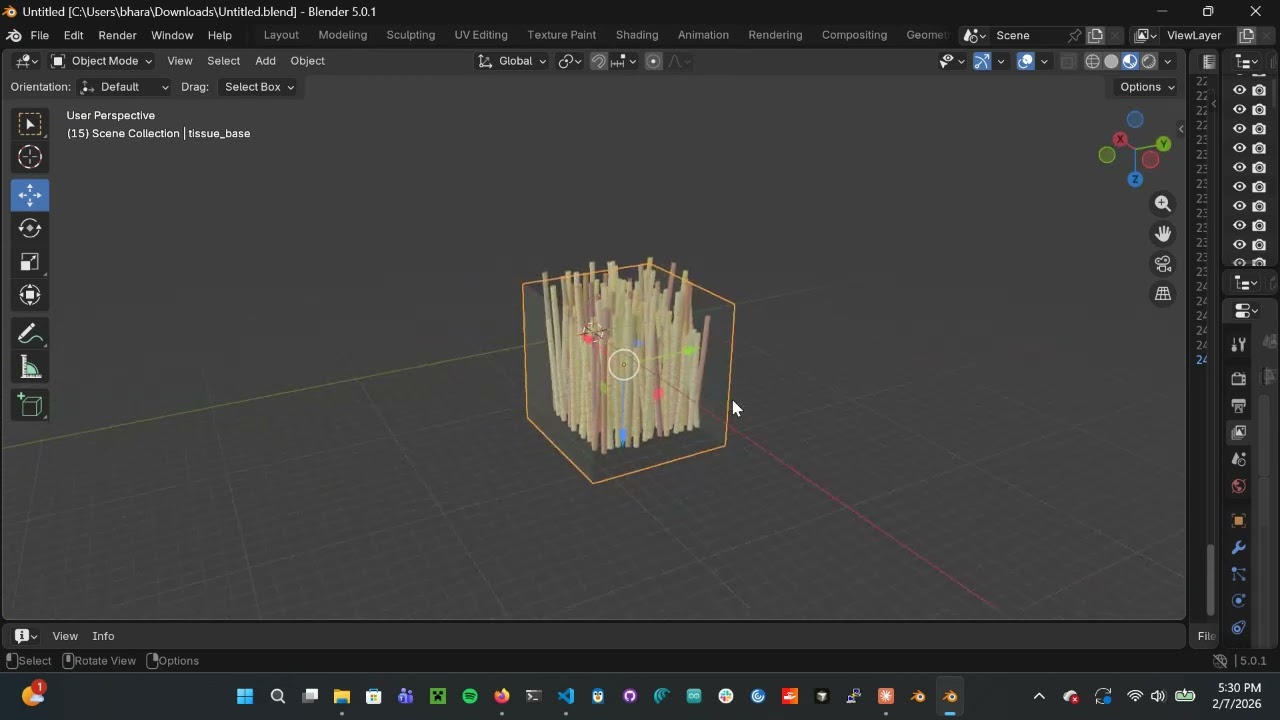1280x720 pixels.
Task: Open the Info editor View menu
Action: coord(65,636)
